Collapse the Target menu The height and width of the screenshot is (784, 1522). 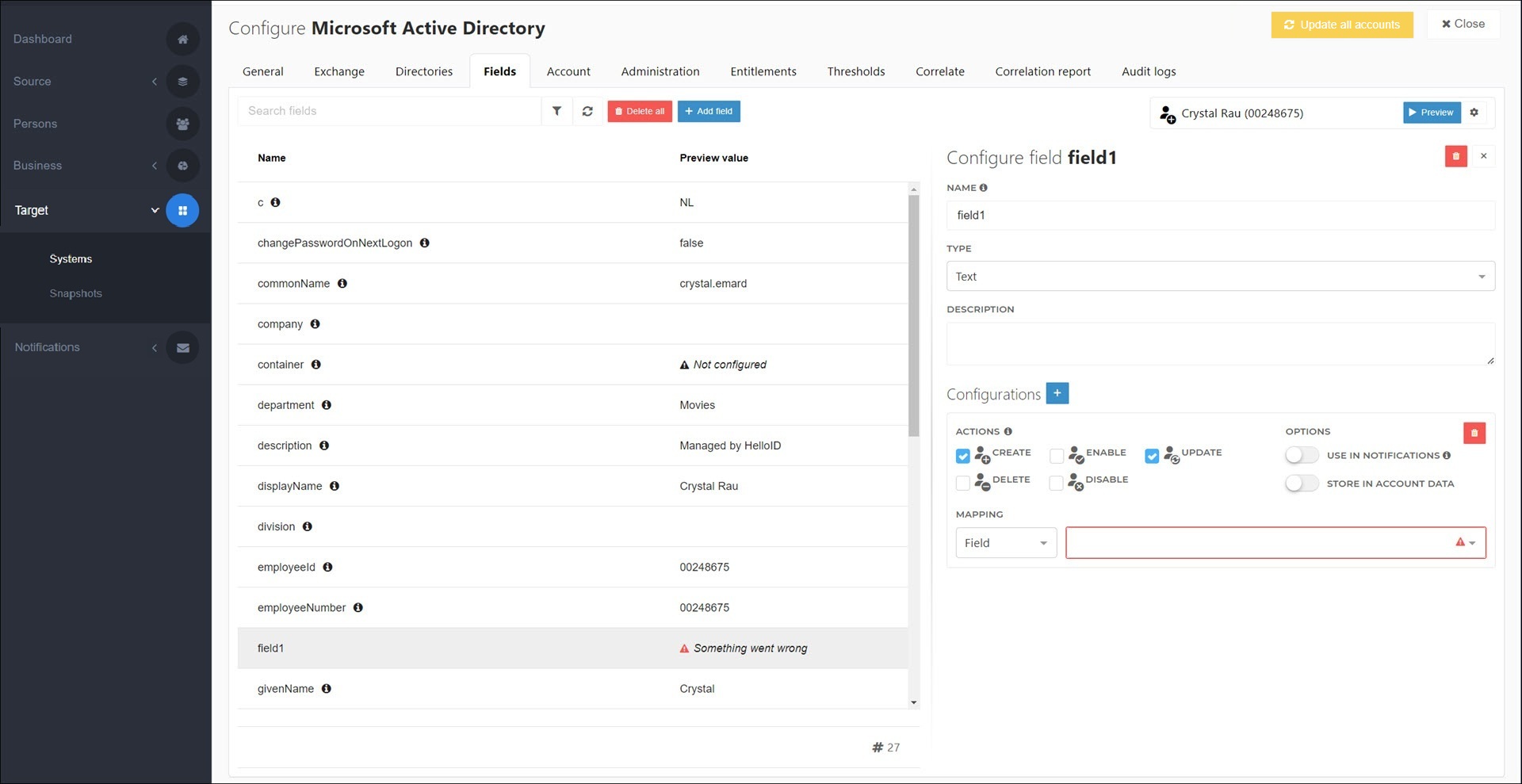pyautogui.click(x=155, y=210)
